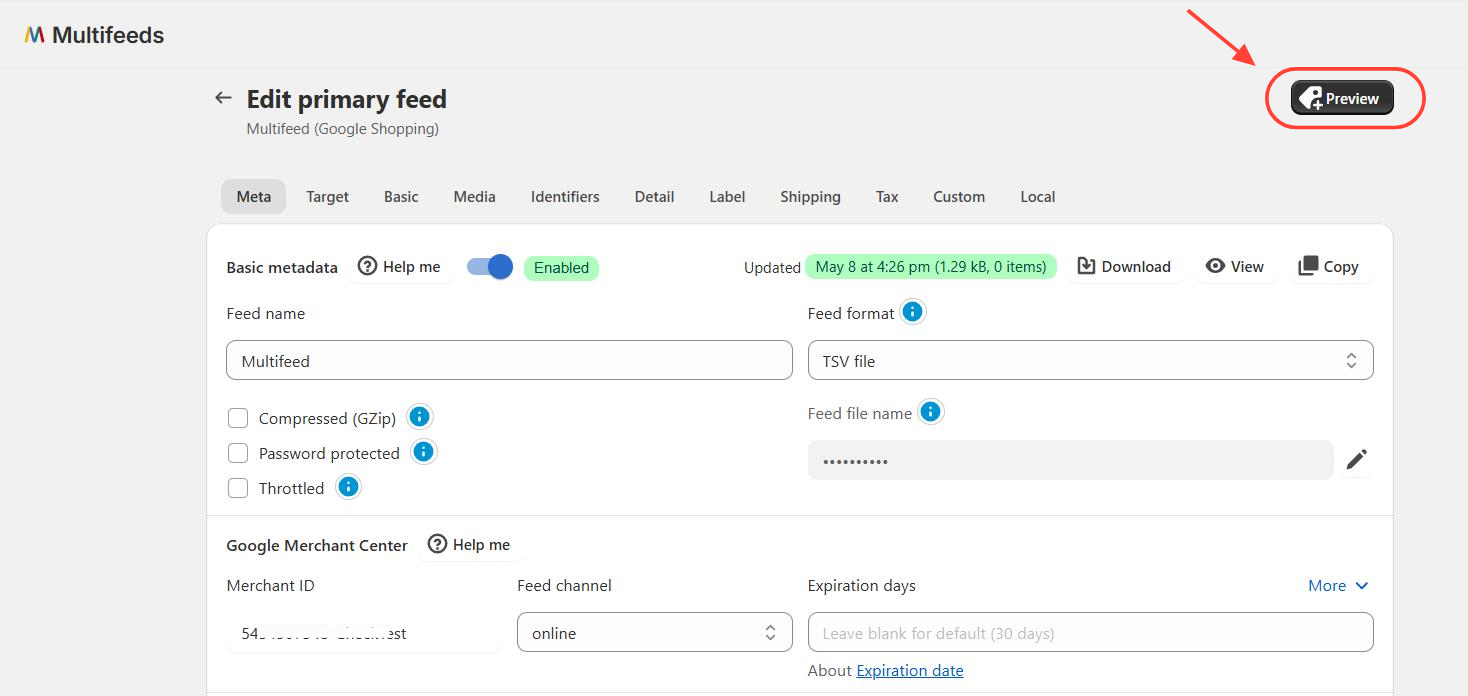
Task: Open Help me for Google Merchant Center
Action: tap(469, 545)
